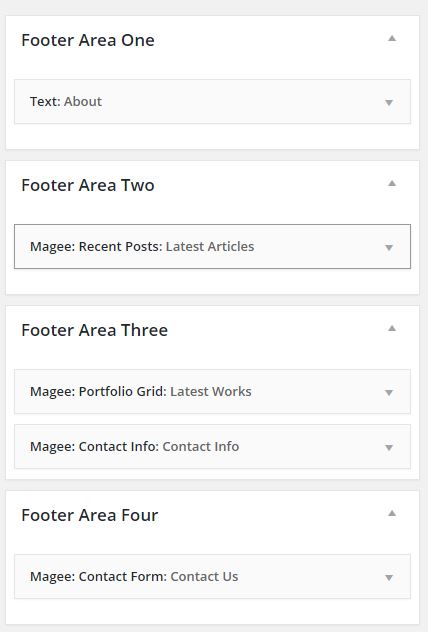
Task: Collapse the Footer Area One panel arrow
Action: pyautogui.click(x=392, y=39)
